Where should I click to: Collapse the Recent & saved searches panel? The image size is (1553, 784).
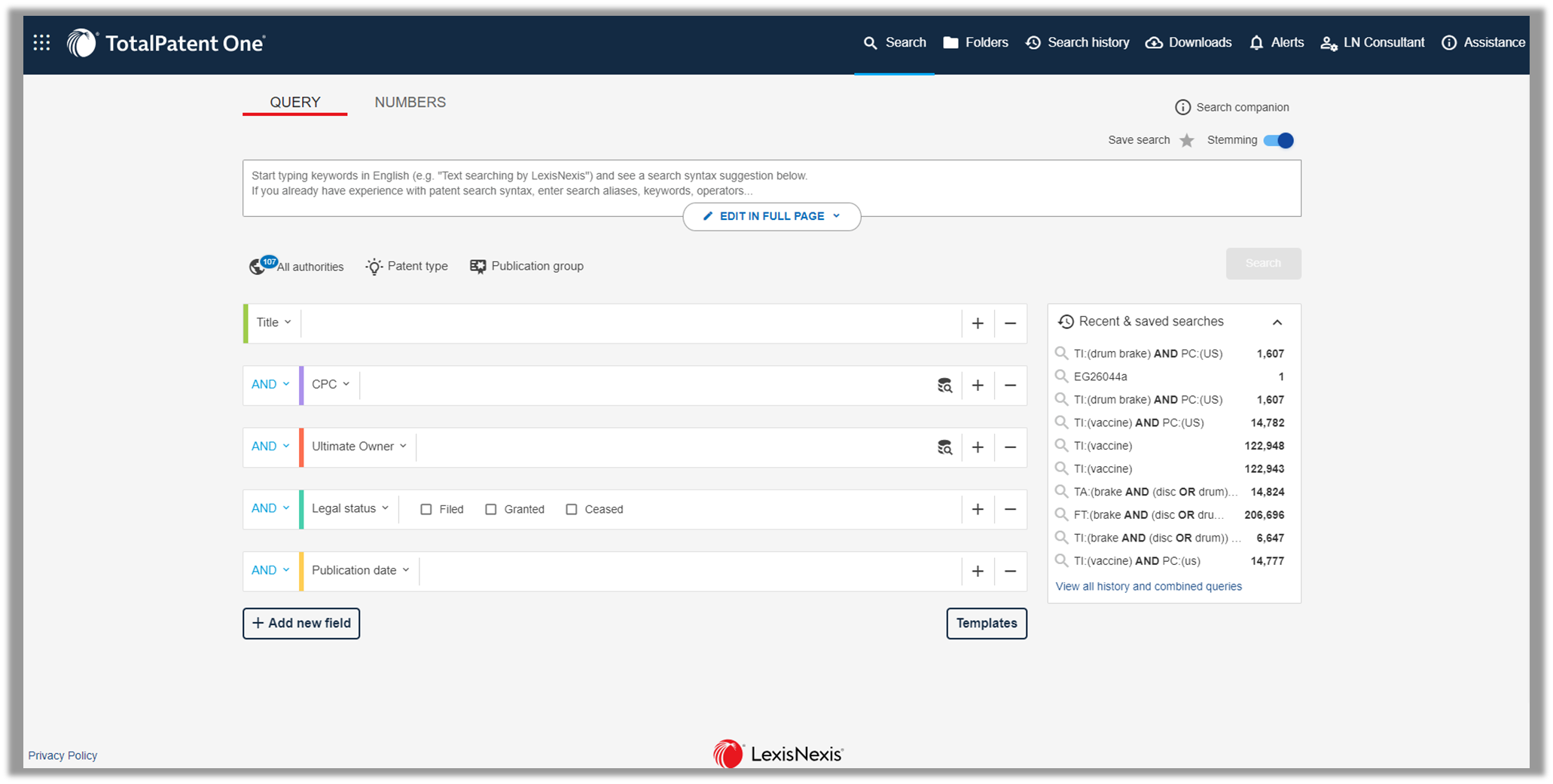coord(1277,322)
